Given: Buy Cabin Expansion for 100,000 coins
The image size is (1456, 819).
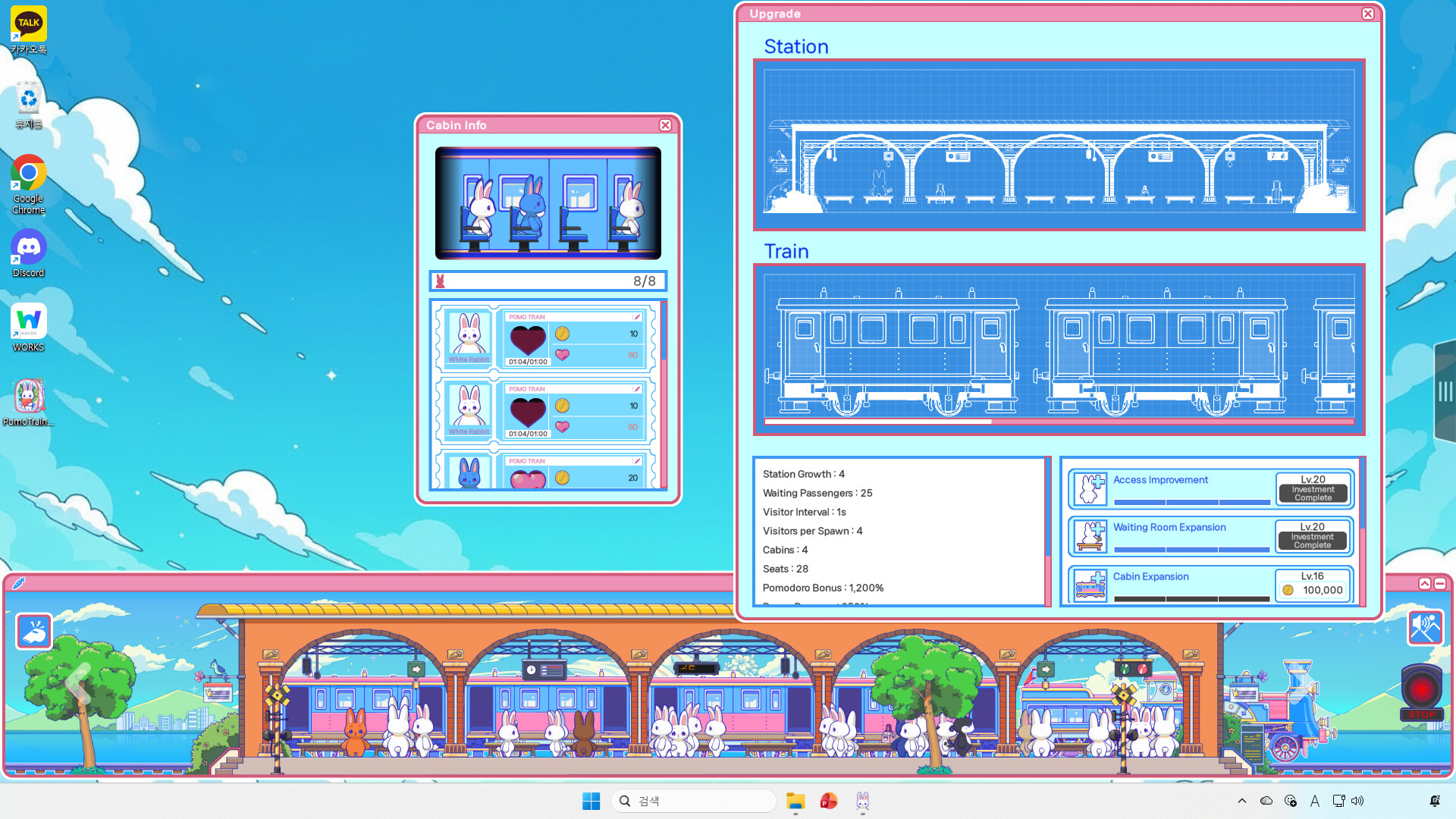Looking at the screenshot, I should pyautogui.click(x=1312, y=588).
